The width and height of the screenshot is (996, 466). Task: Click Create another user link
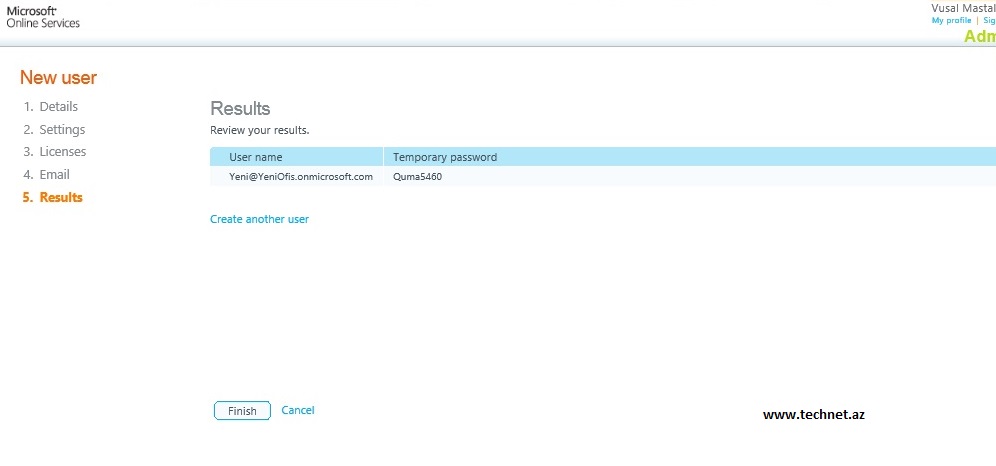coord(259,219)
